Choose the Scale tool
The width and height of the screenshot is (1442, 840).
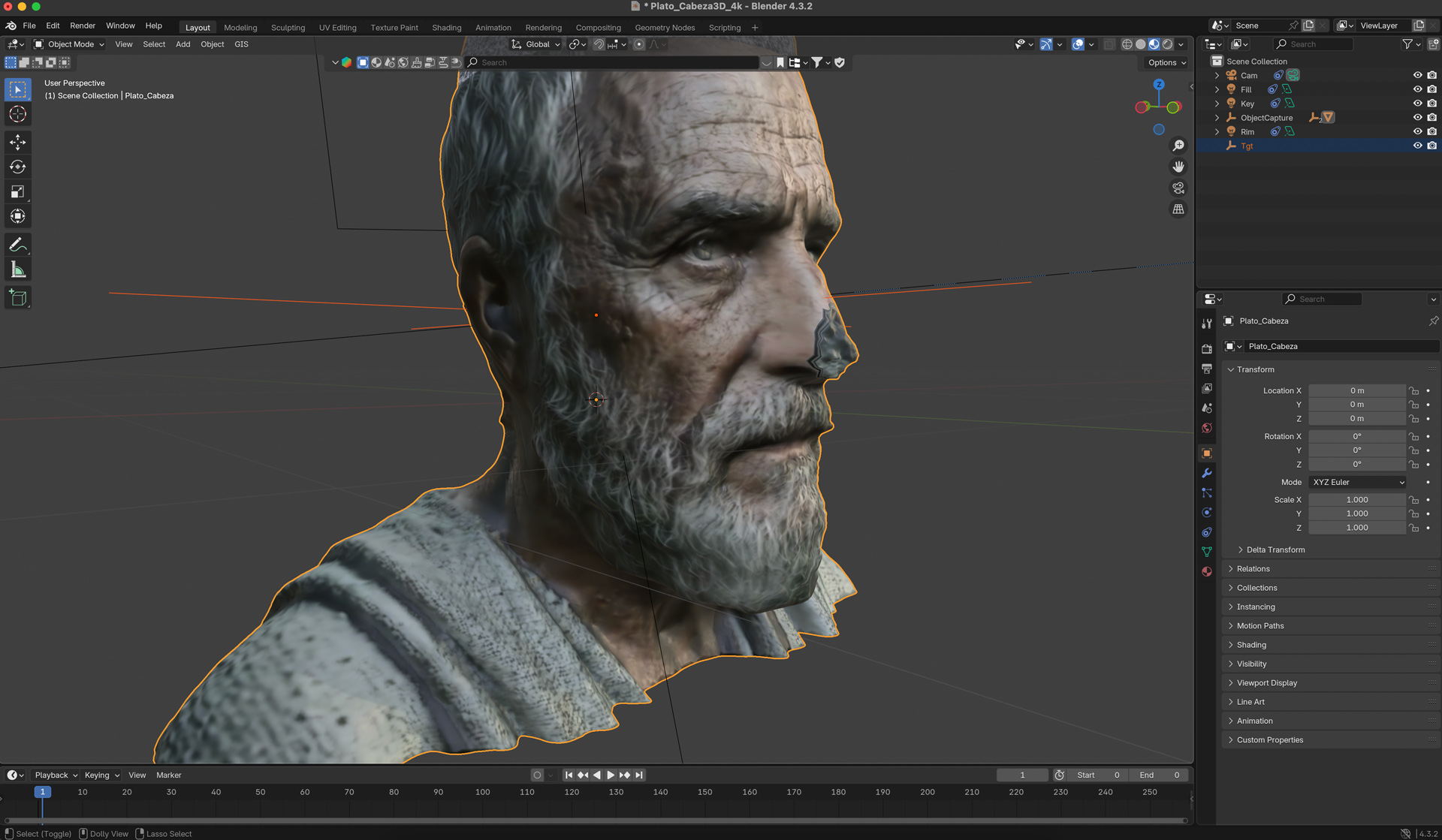pyautogui.click(x=18, y=192)
